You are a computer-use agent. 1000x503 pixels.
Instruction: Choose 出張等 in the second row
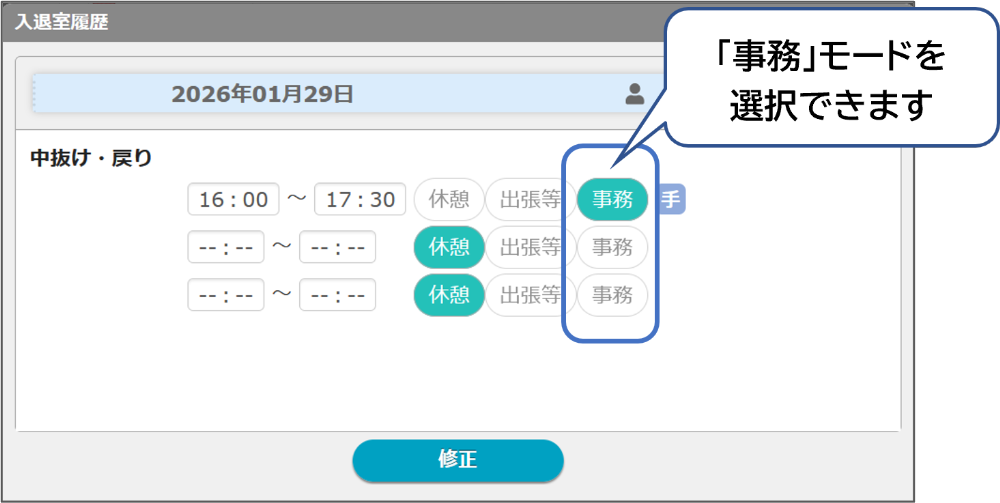[x=528, y=247]
